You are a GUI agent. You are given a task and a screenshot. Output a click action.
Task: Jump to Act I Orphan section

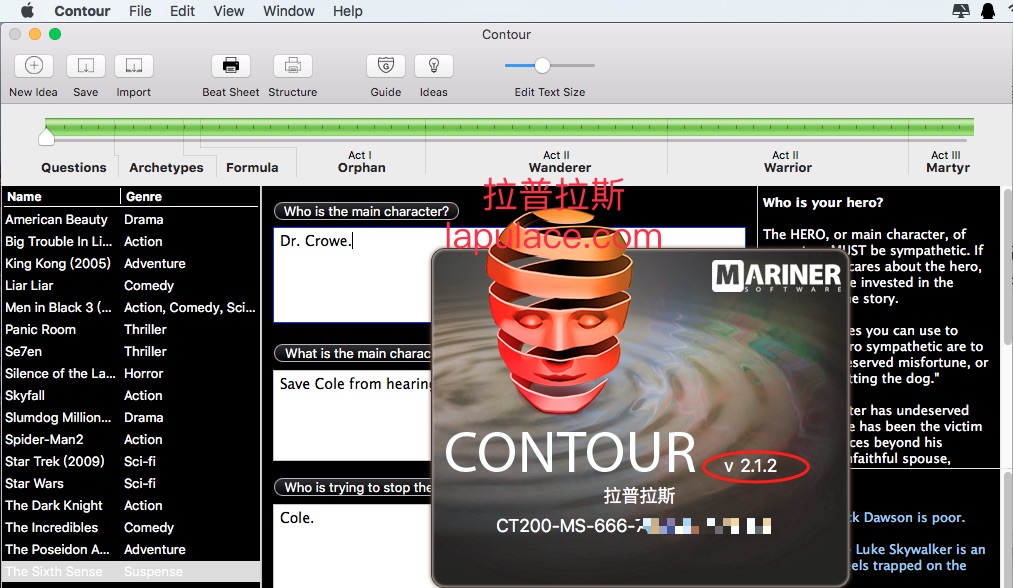pos(361,162)
